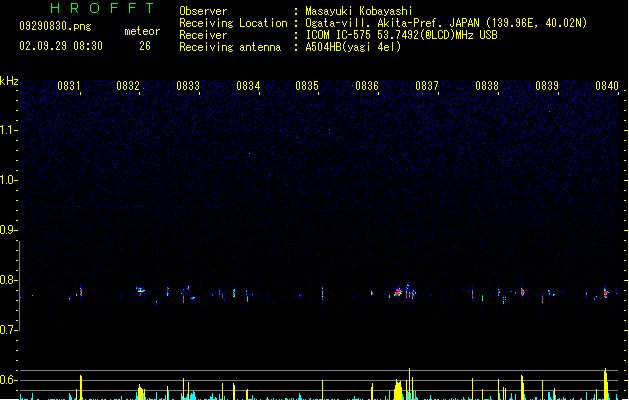The height and width of the screenshot is (400, 629).
Task: Click the kHz axis unit label
Action: coord(9,81)
